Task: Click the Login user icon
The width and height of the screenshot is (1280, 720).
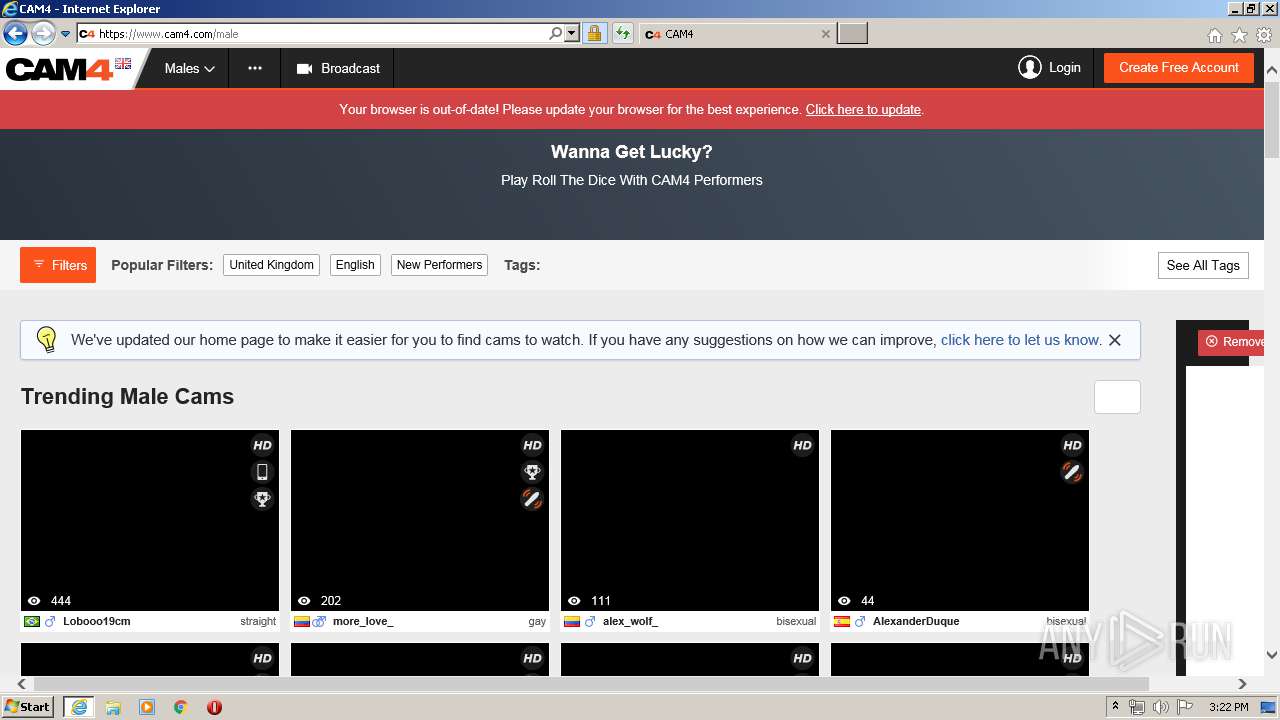Action: click(1029, 68)
